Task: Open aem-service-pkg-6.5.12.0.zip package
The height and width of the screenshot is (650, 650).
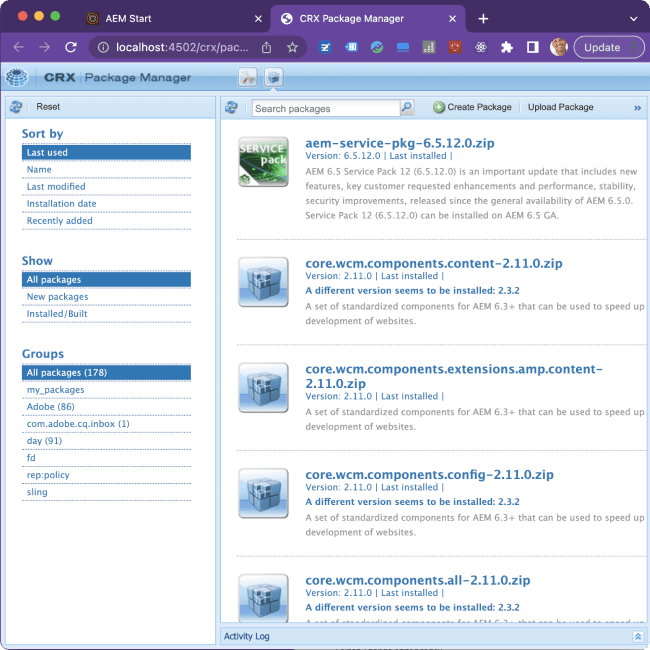Action: (400, 143)
